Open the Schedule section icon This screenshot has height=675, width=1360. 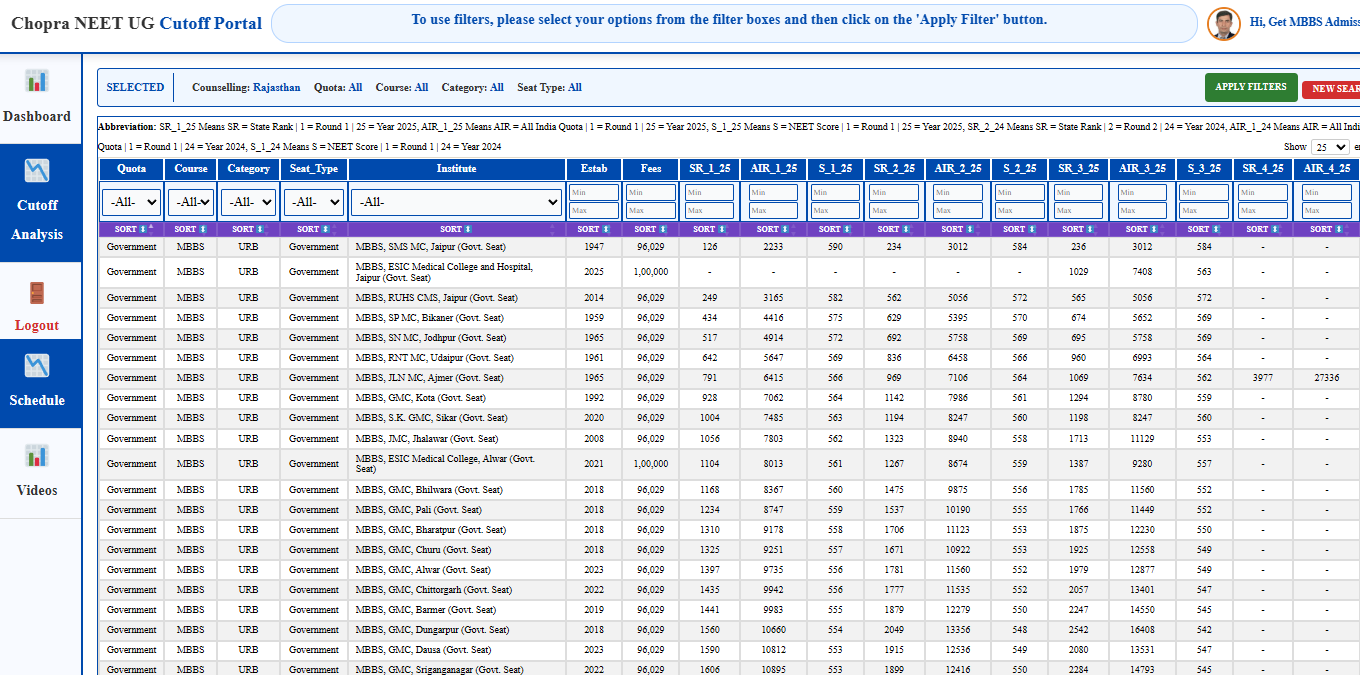[x=37, y=366]
